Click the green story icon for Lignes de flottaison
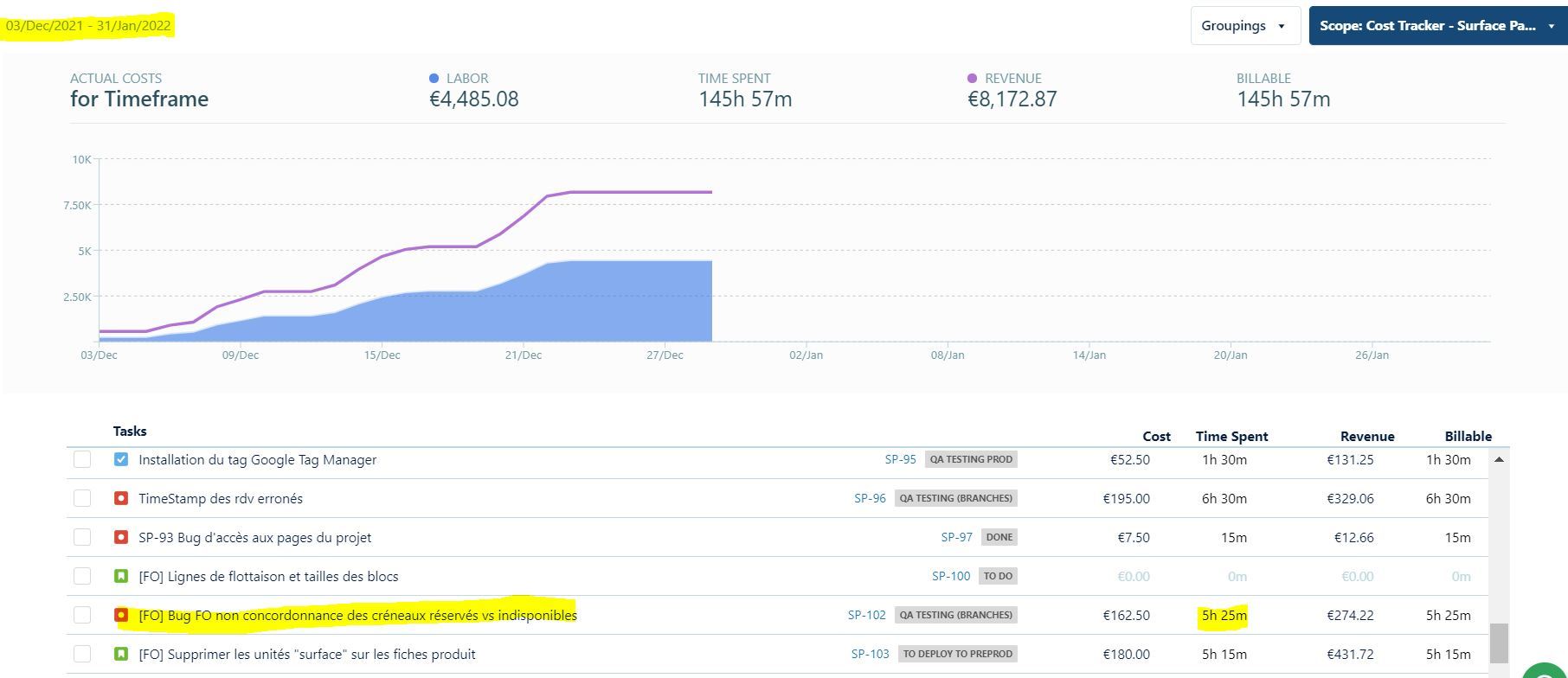Viewport: 1568px width, 678px height. point(121,577)
